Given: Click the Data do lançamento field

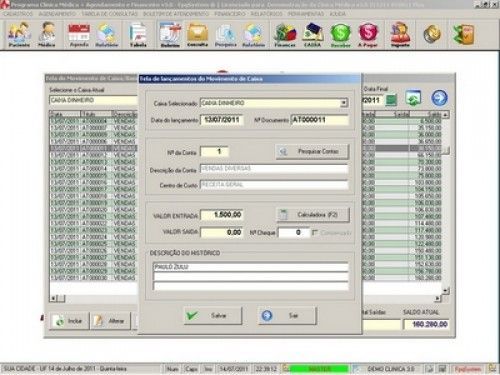Looking at the screenshot, I should [x=222, y=120].
